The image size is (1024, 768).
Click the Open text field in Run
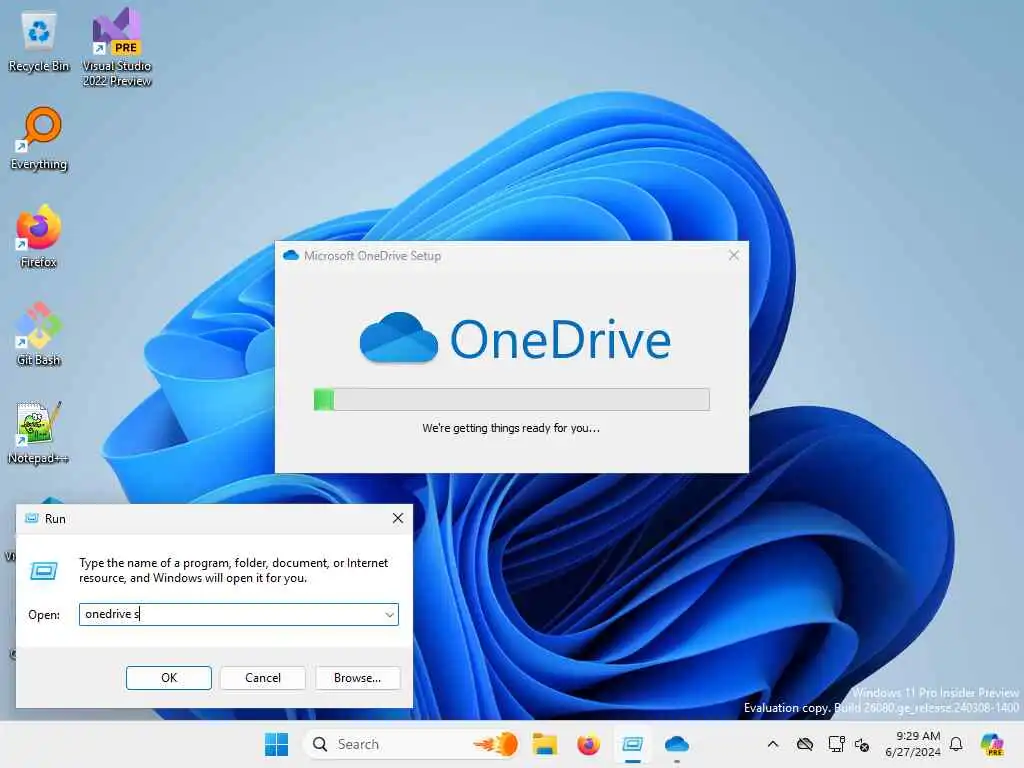[x=238, y=614]
